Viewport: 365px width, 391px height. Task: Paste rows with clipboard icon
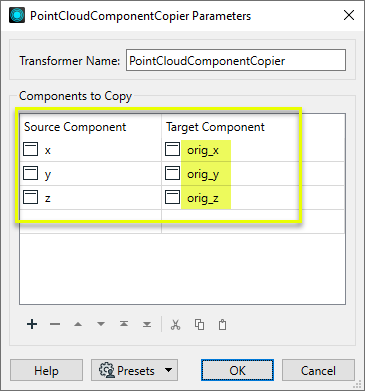(222, 324)
